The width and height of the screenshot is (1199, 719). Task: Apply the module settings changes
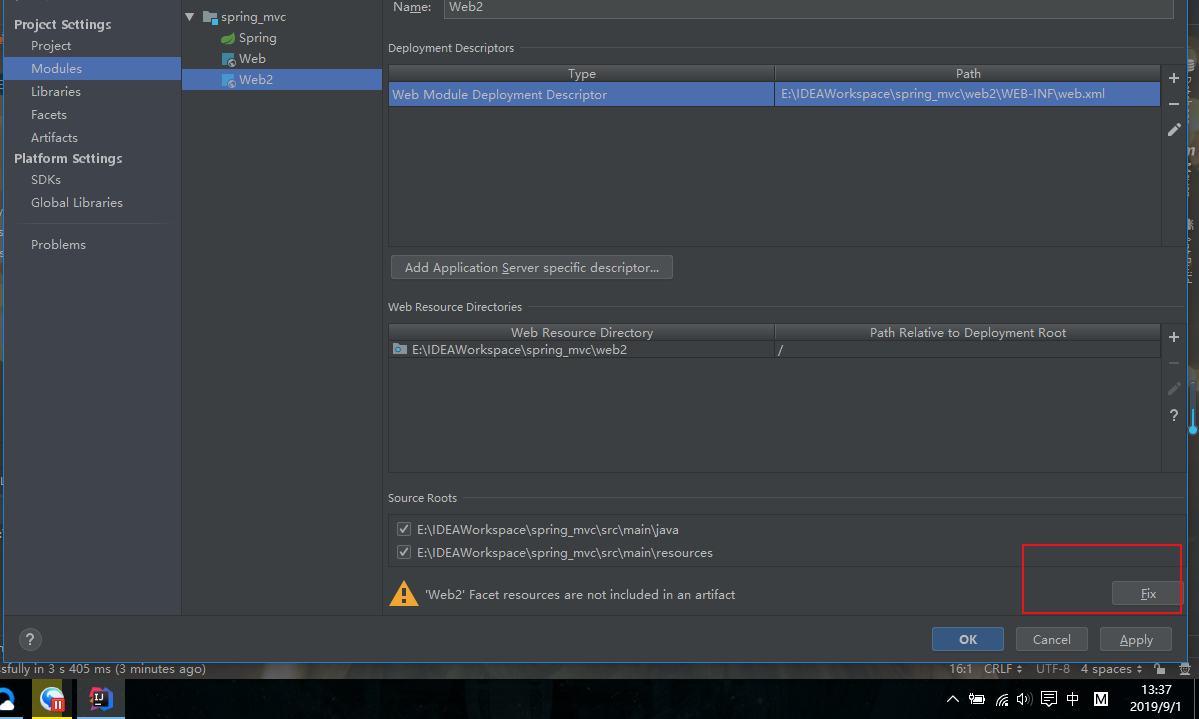pos(1136,639)
